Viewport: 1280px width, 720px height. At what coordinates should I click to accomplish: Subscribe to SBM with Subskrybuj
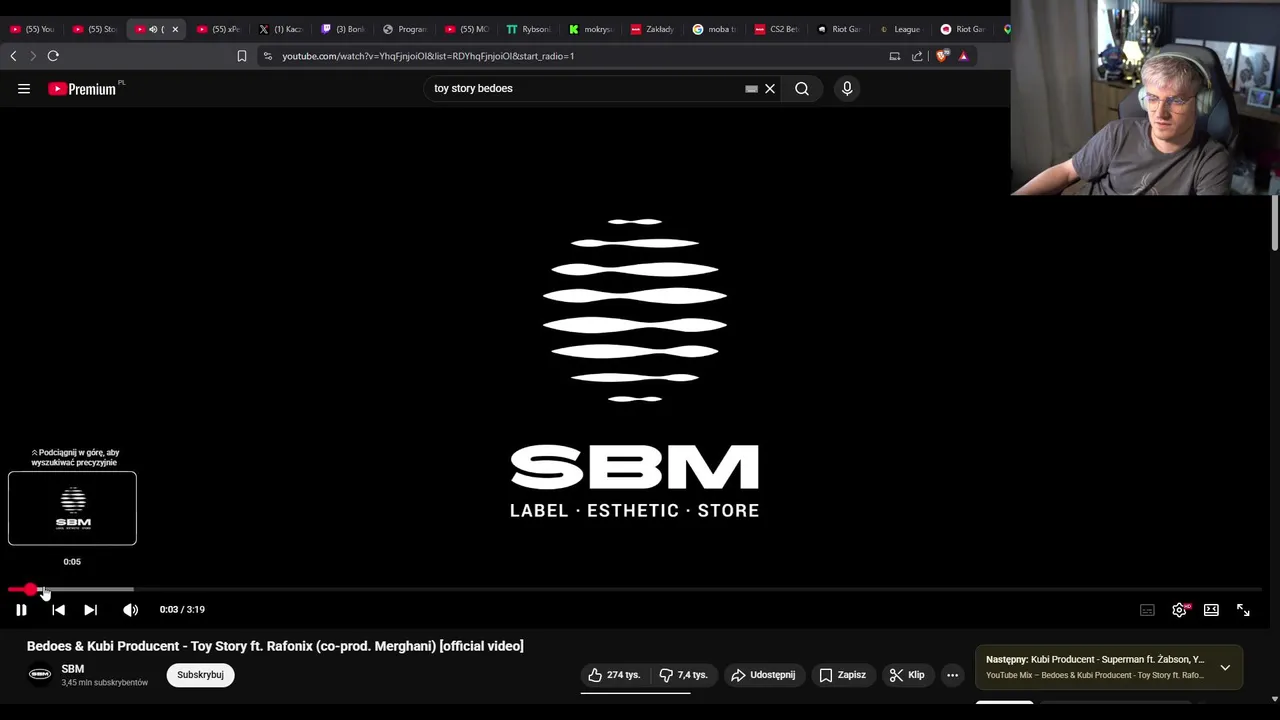pyautogui.click(x=200, y=675)
